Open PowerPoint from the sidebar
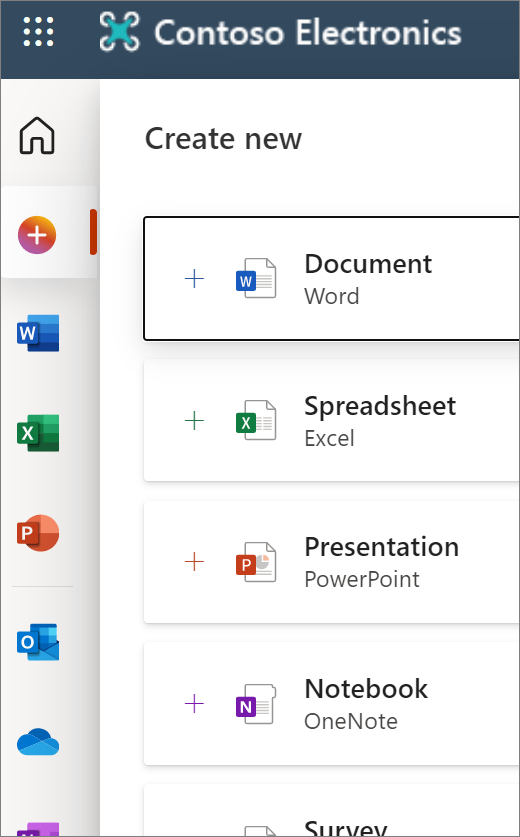This screenshot has width=520, height=837. tap(38, 533)
